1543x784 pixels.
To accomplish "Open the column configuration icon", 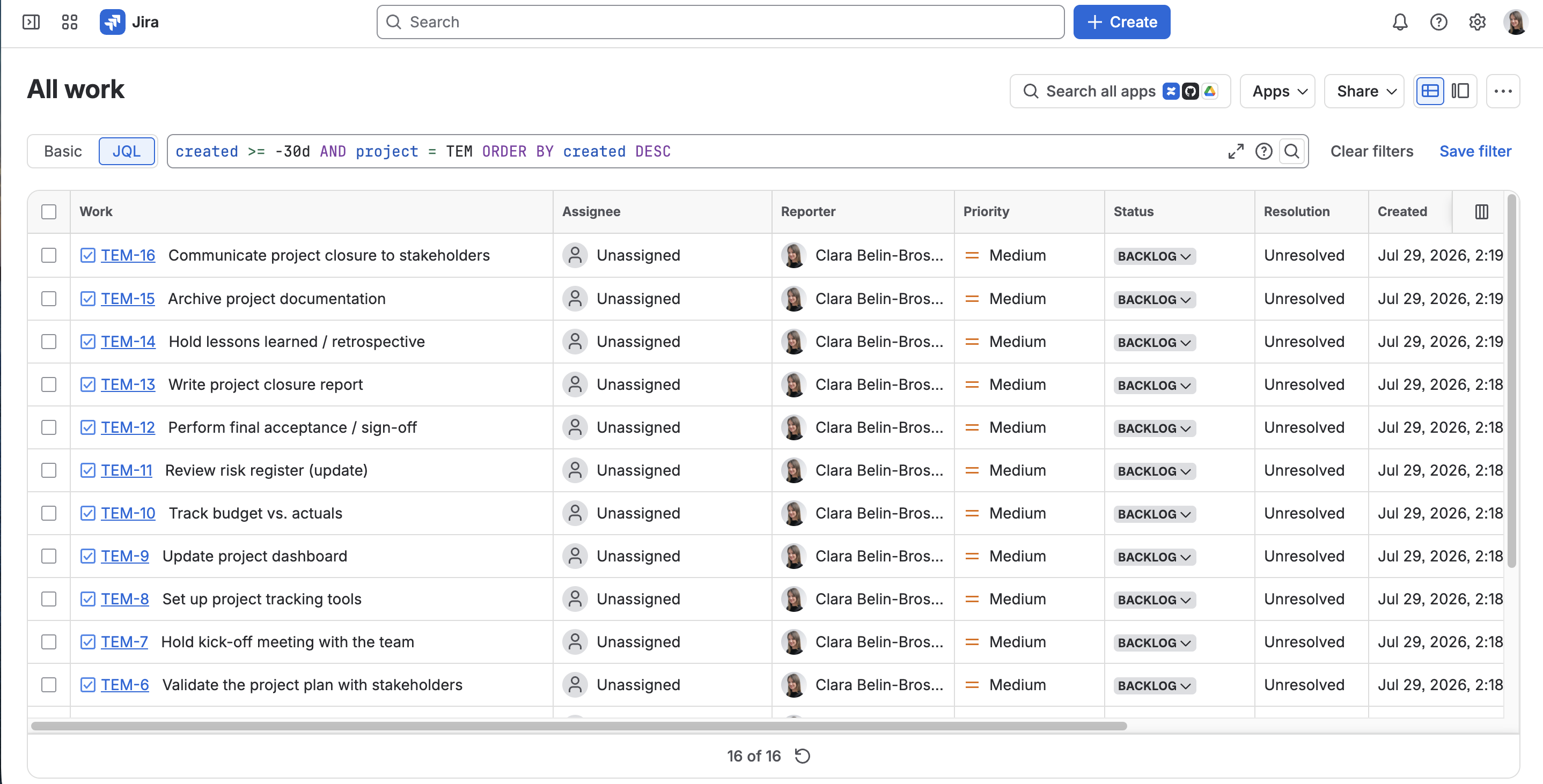I will point(1481,211).
